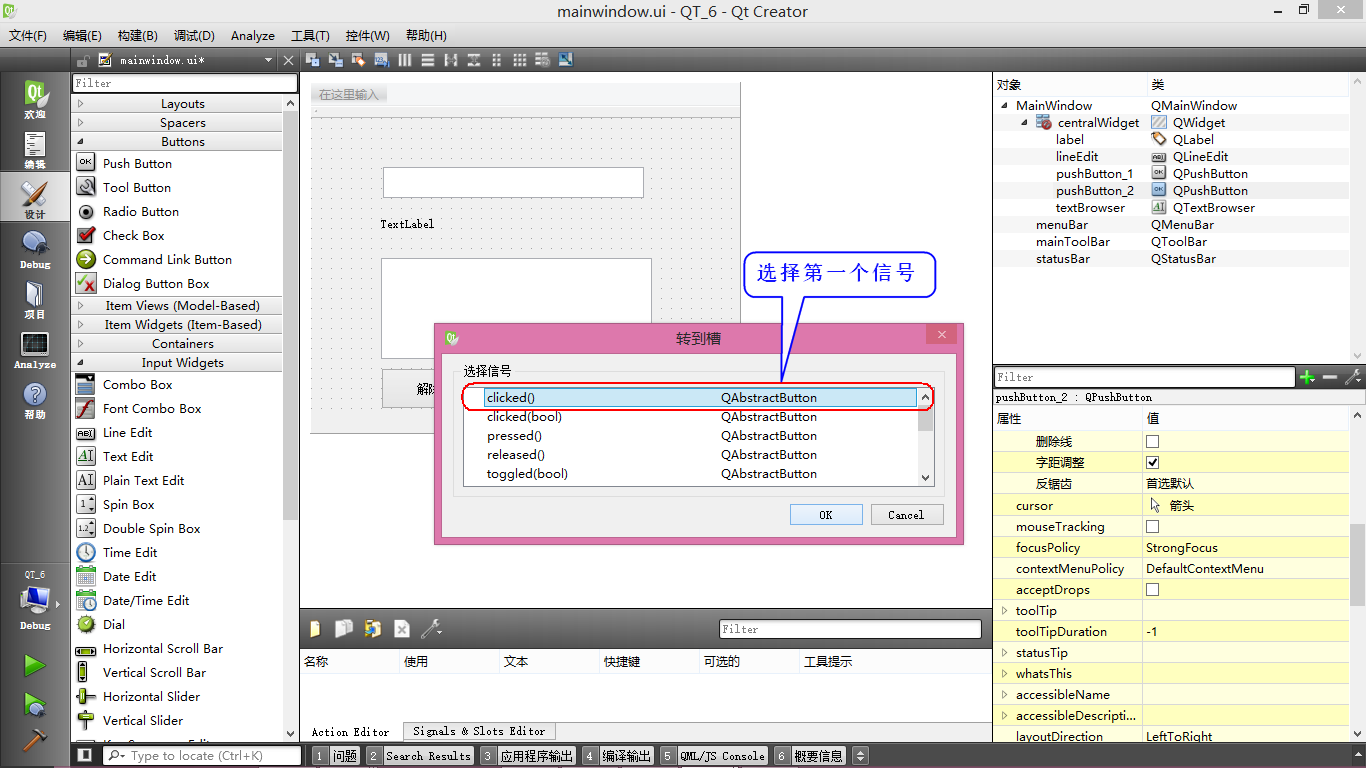
Task: Click the Adjust Size toolbar icon
Action: coord(566,60)
